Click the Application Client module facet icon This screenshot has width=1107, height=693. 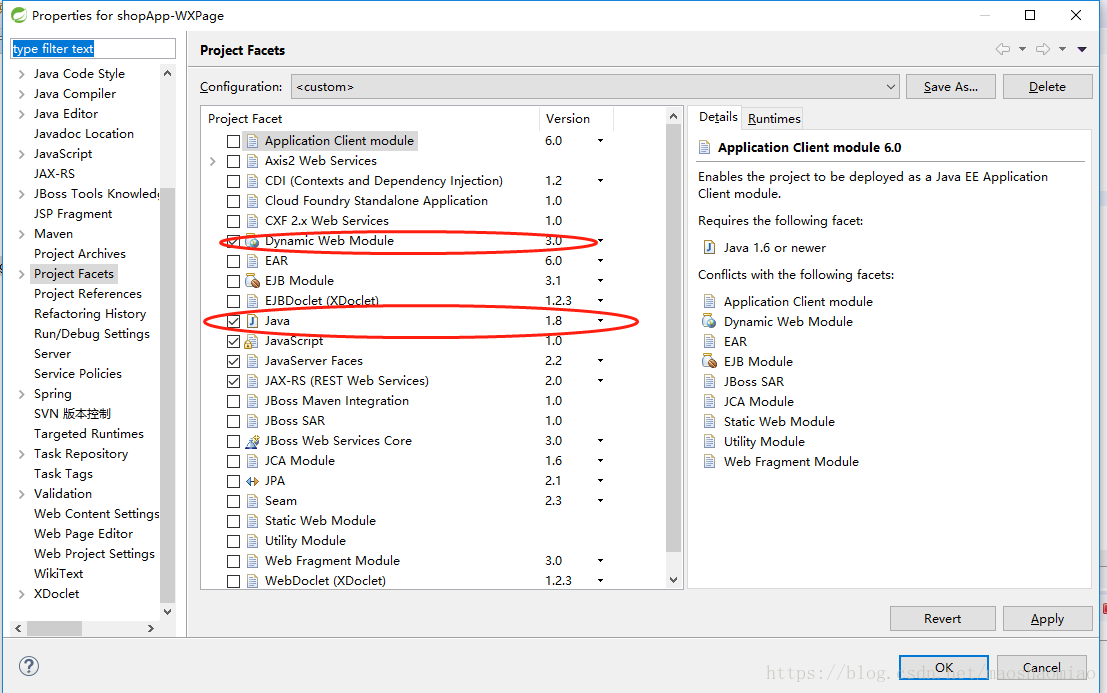click(x=252, y=141)
